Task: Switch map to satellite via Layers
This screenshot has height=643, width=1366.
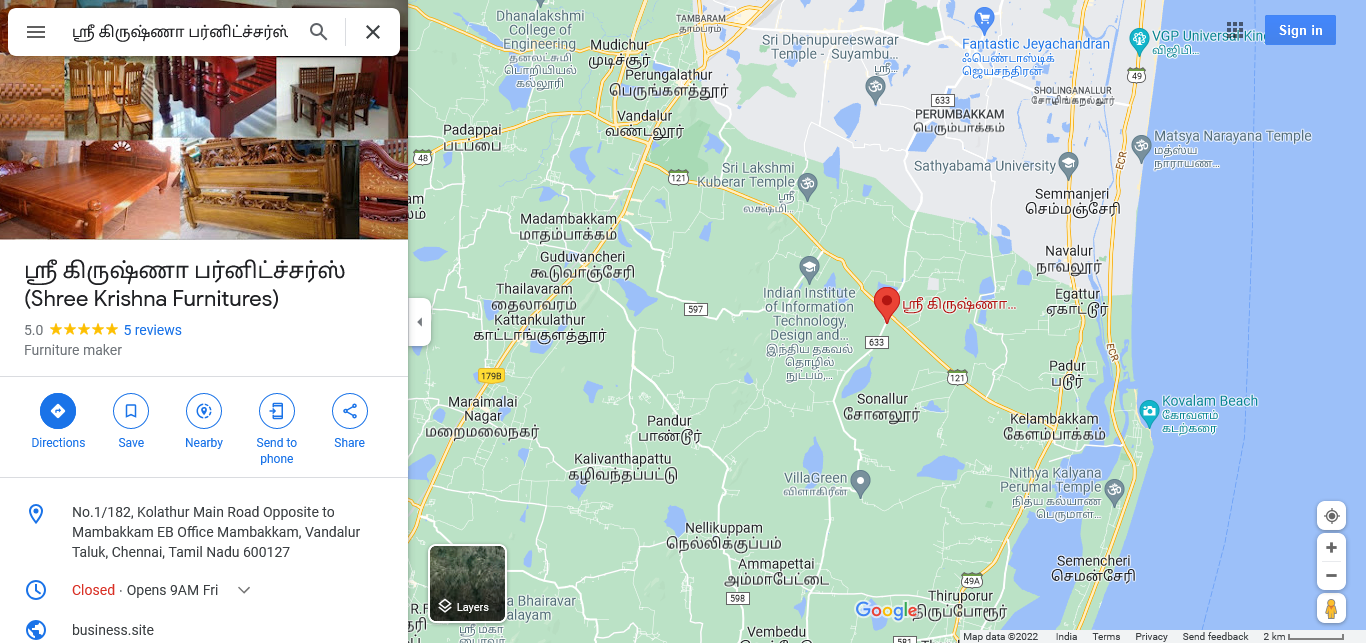Action: click(x=467, y=583)
